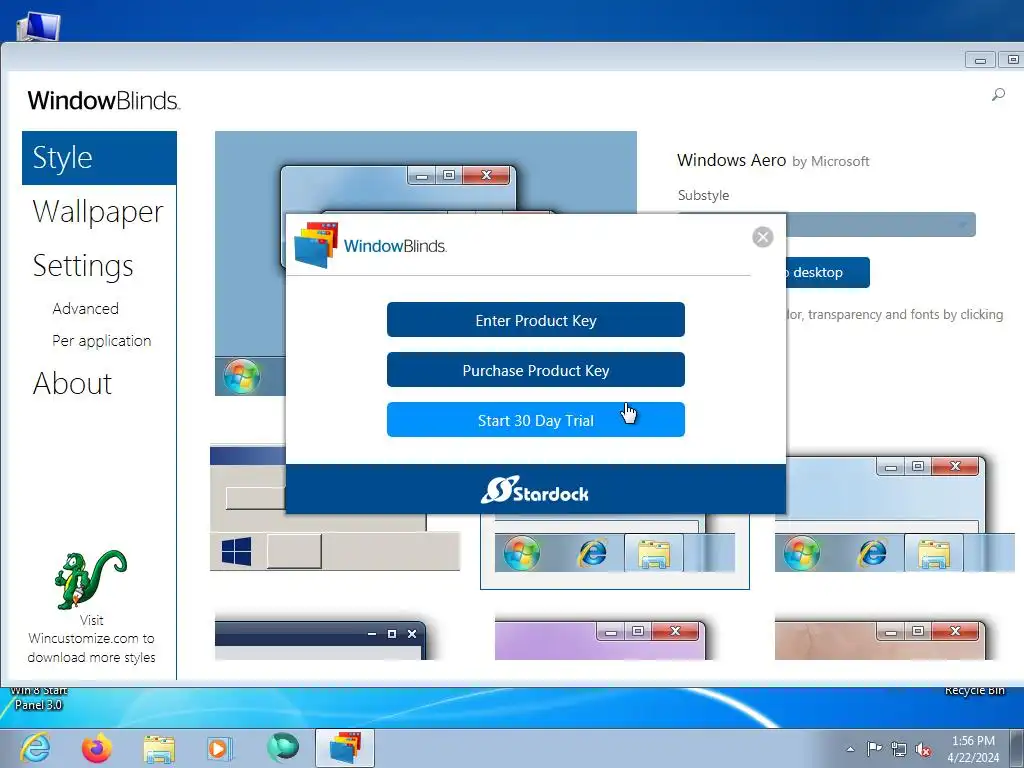The image size is (1024, 768).
Task: Click the Computer desktop icon
Action: coord(39,27)
